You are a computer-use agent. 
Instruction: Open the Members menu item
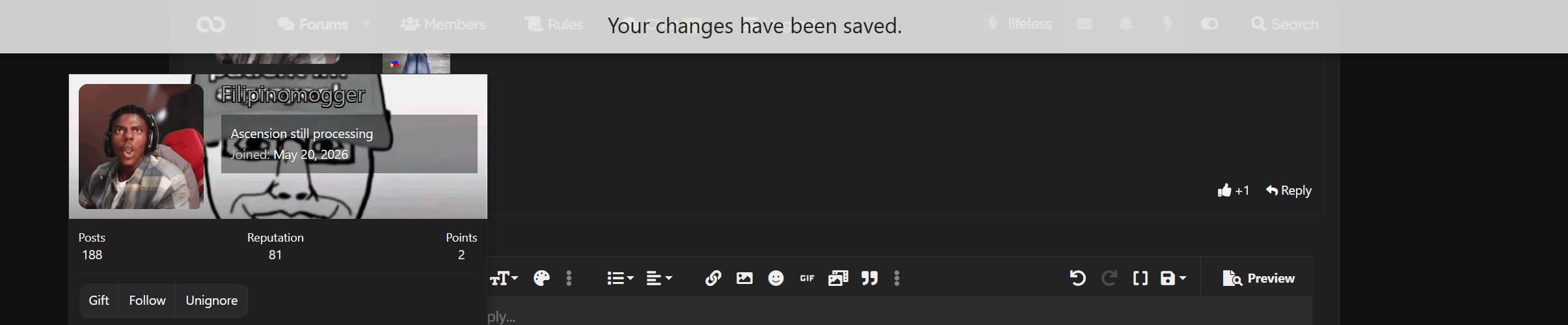pyautogui.click(x=443, y=24)
